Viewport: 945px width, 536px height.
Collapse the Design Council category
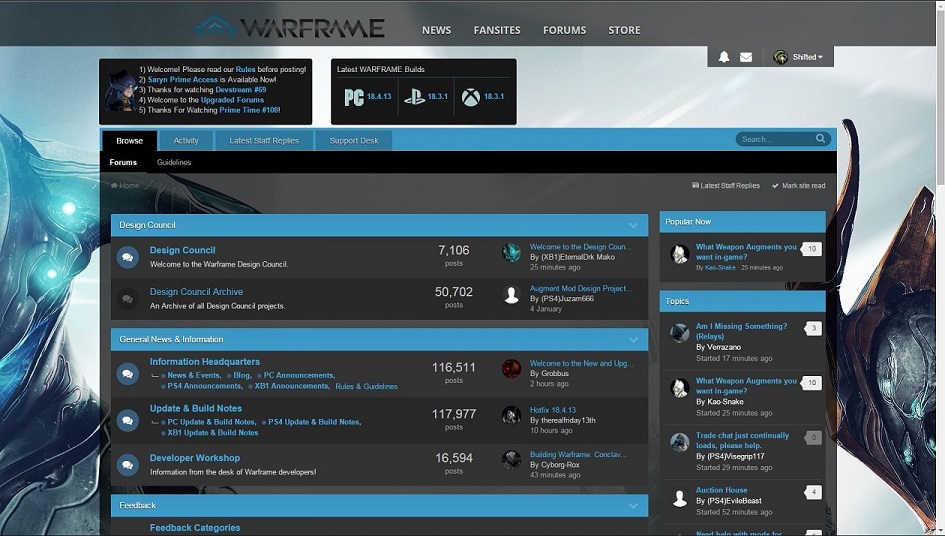tap(633, 225)
